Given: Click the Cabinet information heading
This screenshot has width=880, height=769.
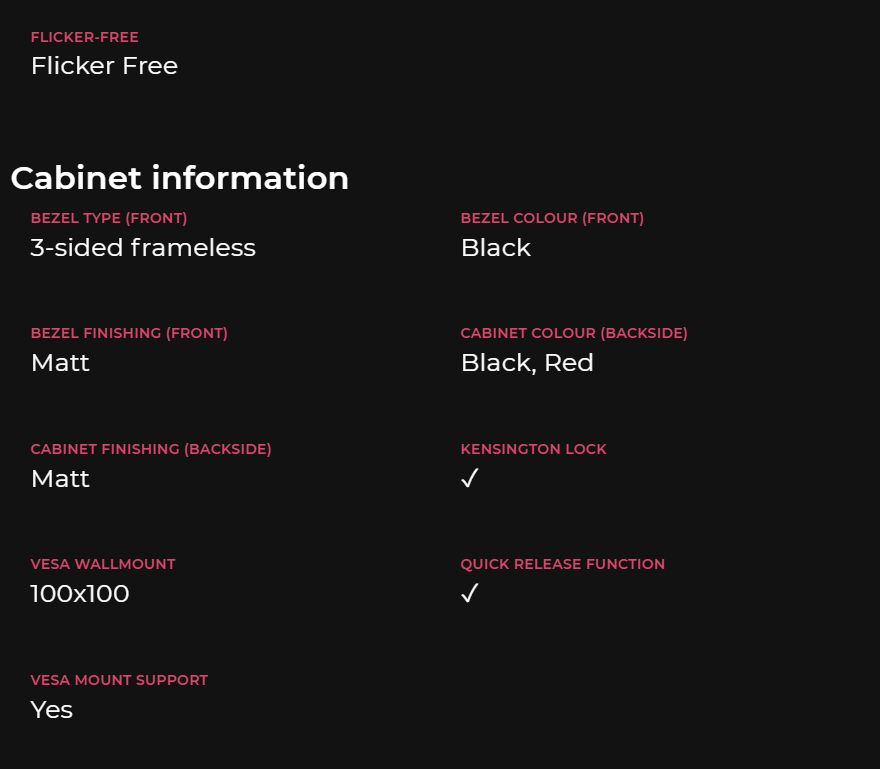Looking at the screenshot, I should [x=180, y=178].
